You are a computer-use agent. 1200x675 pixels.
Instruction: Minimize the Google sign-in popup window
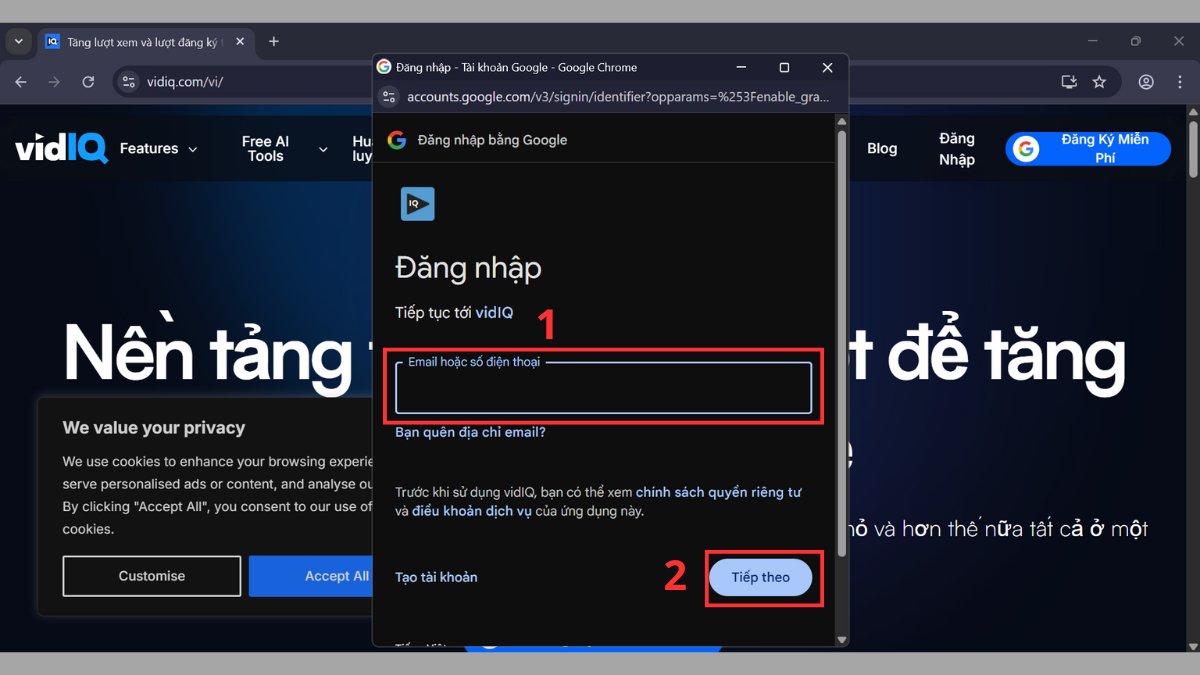tap(741, 67)
